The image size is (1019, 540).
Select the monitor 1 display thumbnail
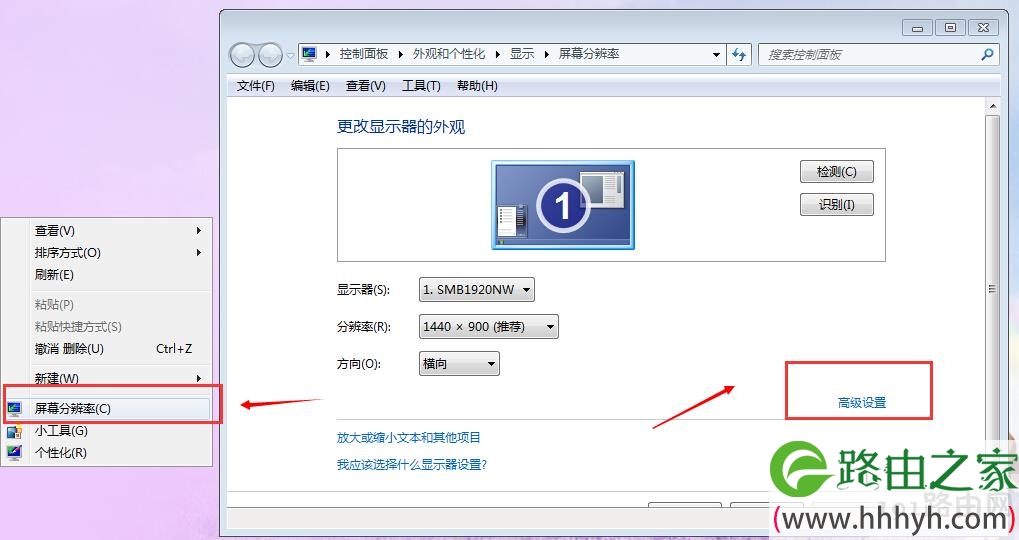(x=563, y=205)
